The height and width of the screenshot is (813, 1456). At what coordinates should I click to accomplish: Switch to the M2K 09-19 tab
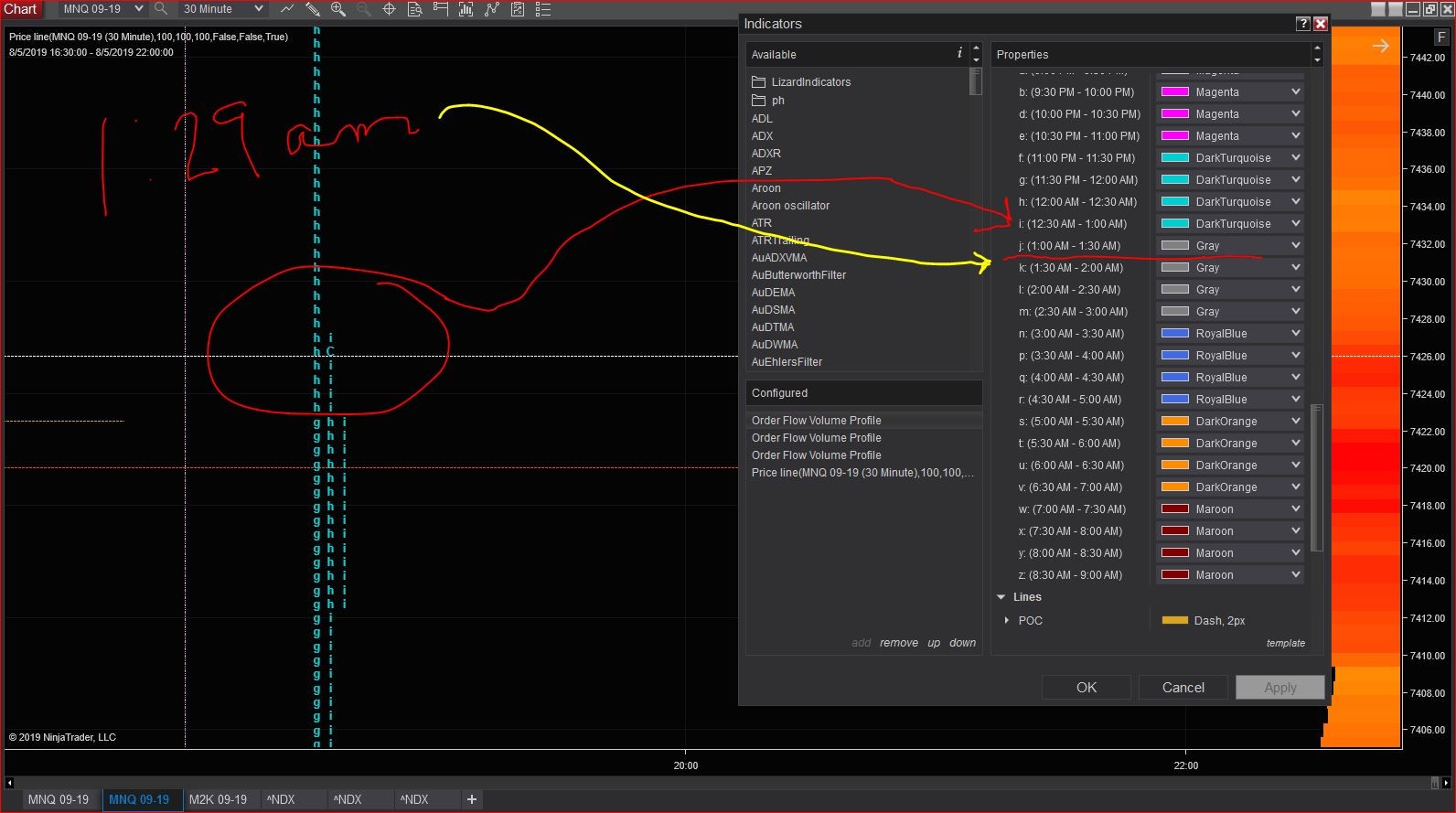pos(218,799)
